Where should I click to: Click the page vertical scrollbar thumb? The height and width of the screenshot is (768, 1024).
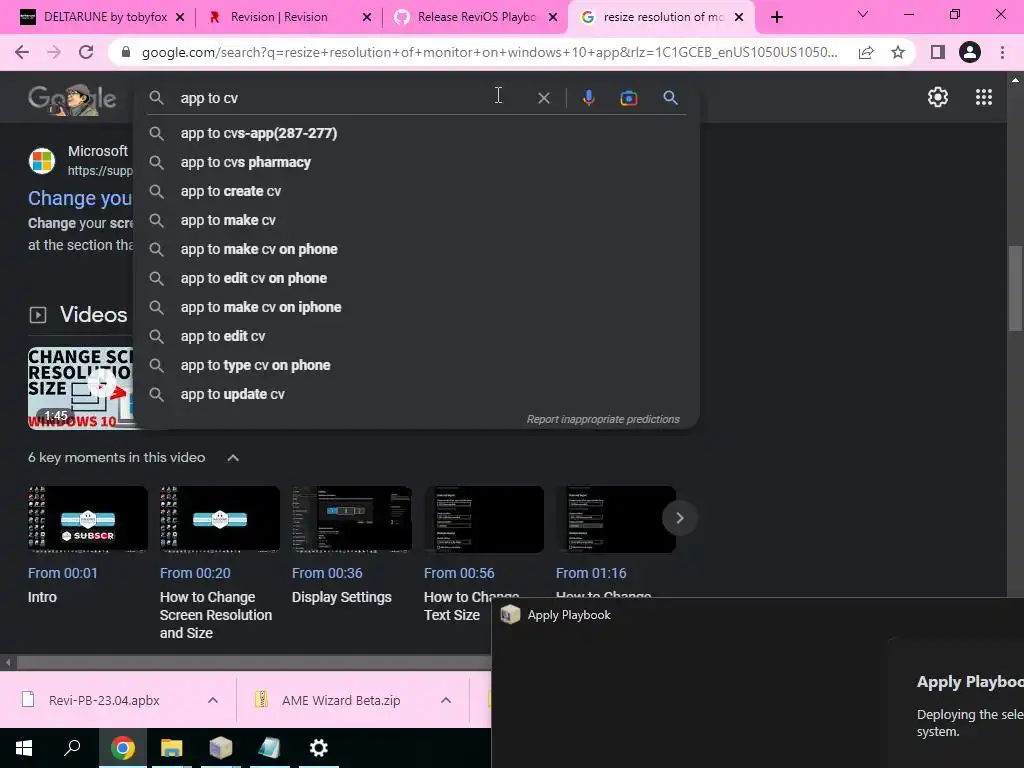pyautogui.click(x=1014, y=288)
